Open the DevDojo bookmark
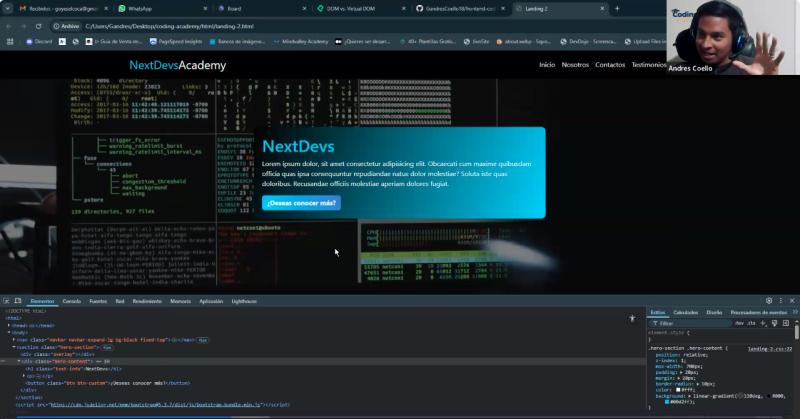The height and width of the screenshot is (419, 800). pyautogui.click(x=588, y=42)
